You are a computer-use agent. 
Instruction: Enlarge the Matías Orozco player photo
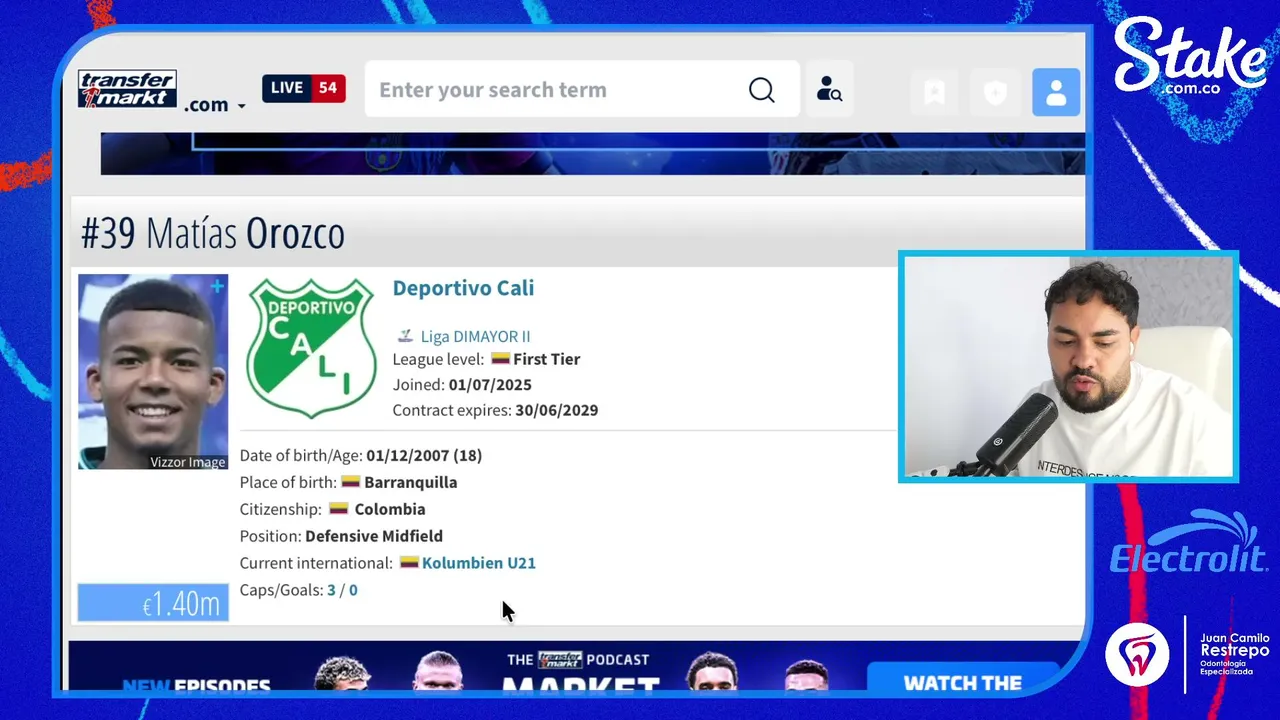[x=153, y=371]
